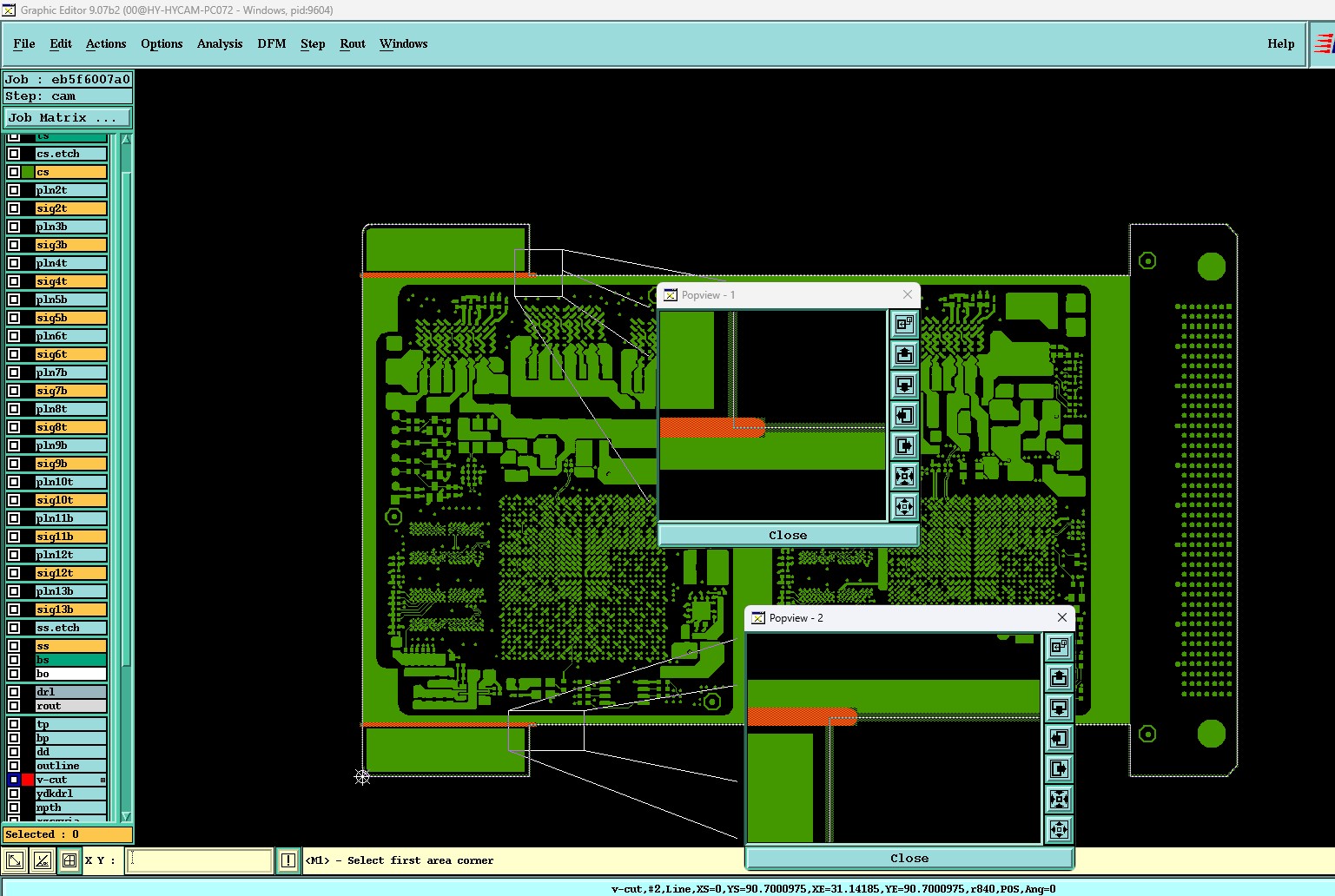This screenshot has width=1335, height=896.
Task: Click the exclamation mark icon
Action: 288,860
